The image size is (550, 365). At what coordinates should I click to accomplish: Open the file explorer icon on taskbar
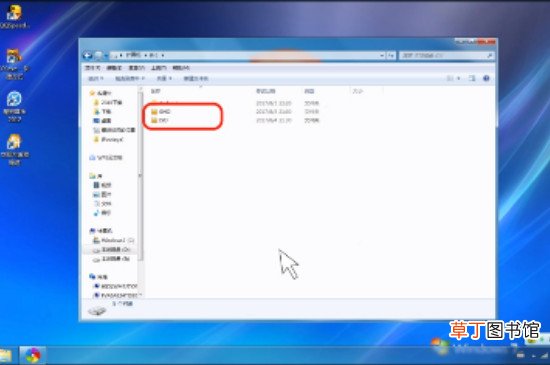[5, 355]
